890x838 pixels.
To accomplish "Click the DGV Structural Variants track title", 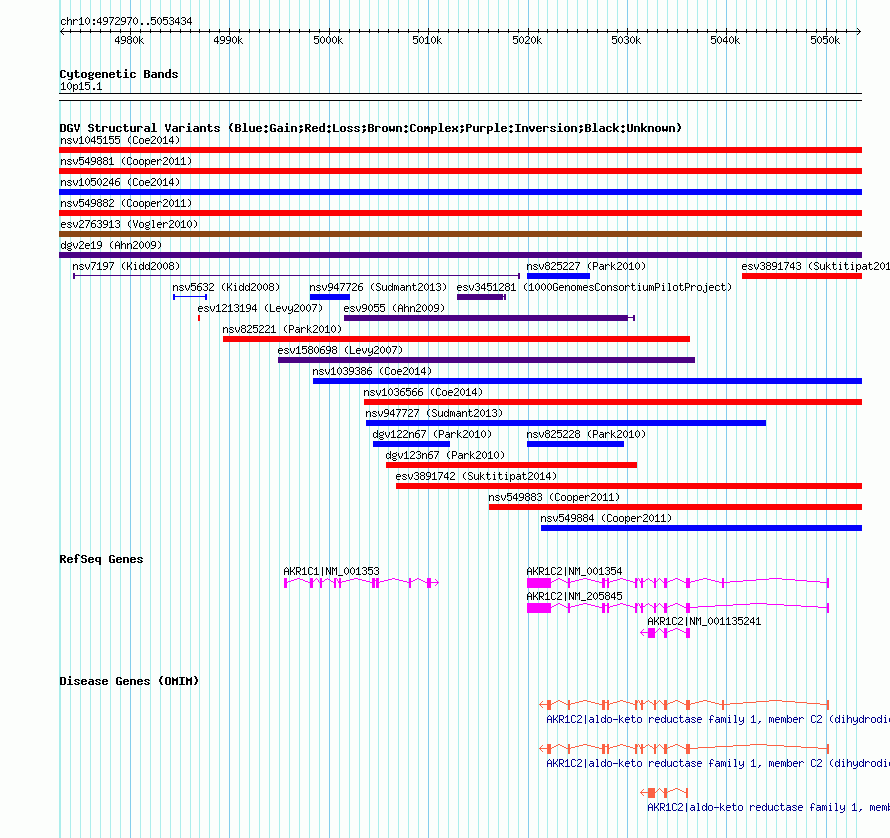I will (371, 128).
